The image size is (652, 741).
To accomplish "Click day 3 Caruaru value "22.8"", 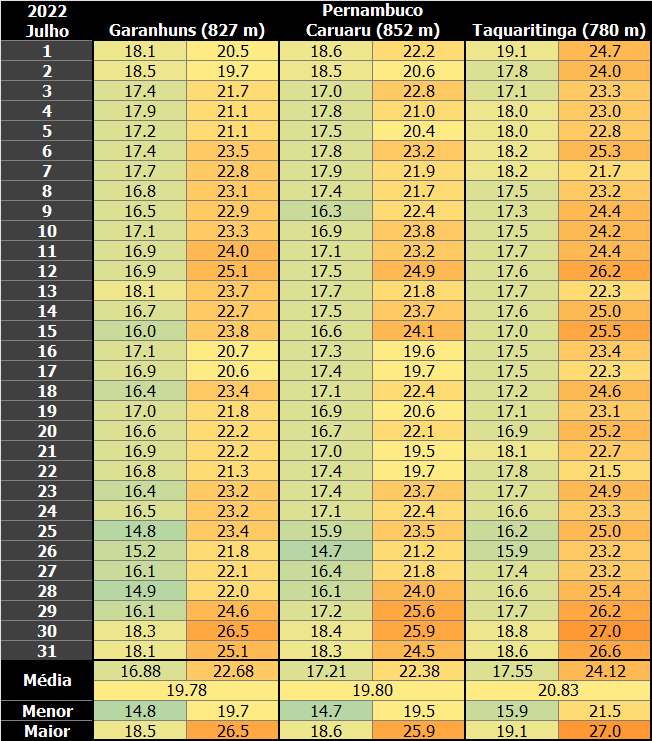I will click(x=419, y=91).
